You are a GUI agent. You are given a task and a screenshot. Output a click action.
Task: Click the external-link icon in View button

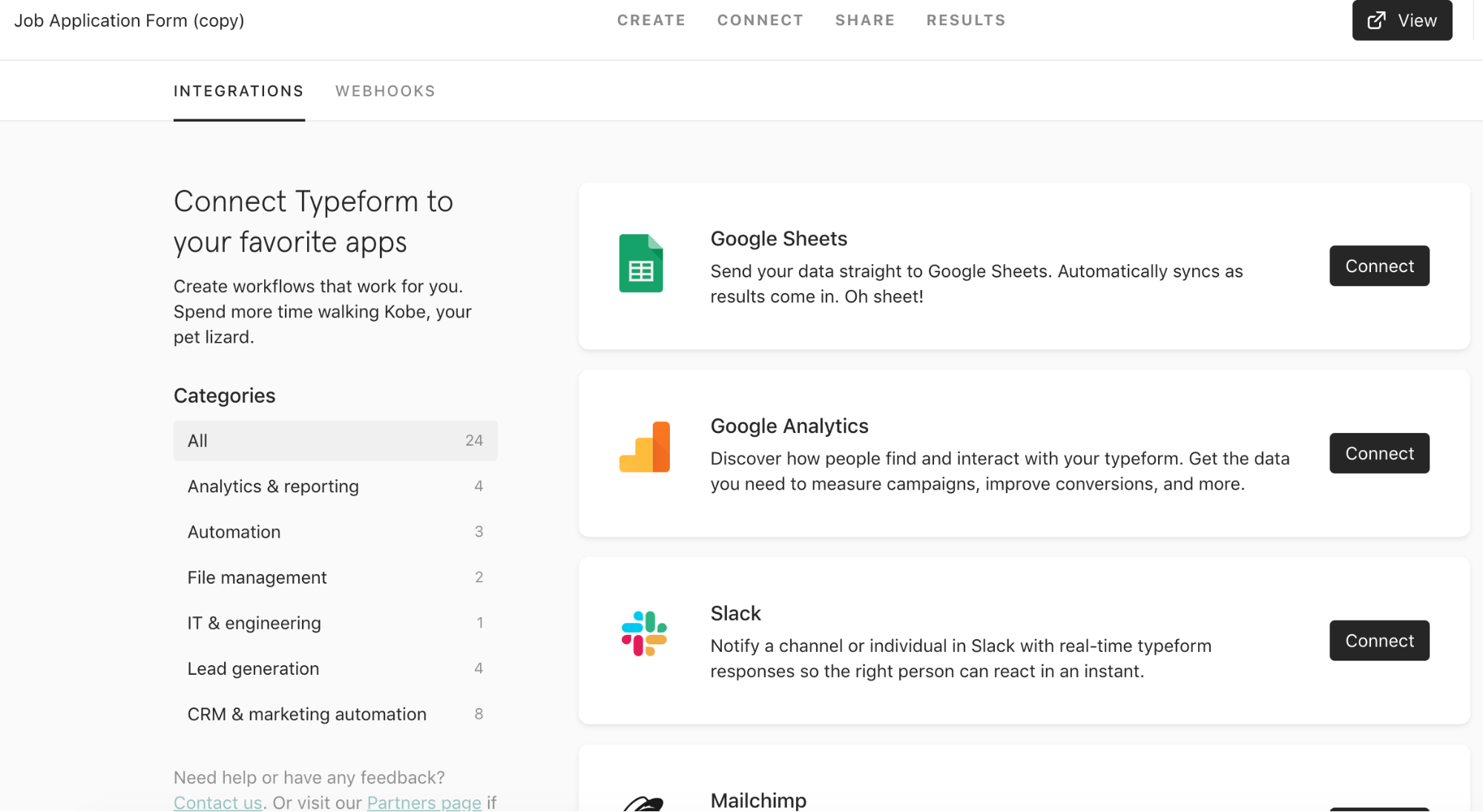(1376, 20)
